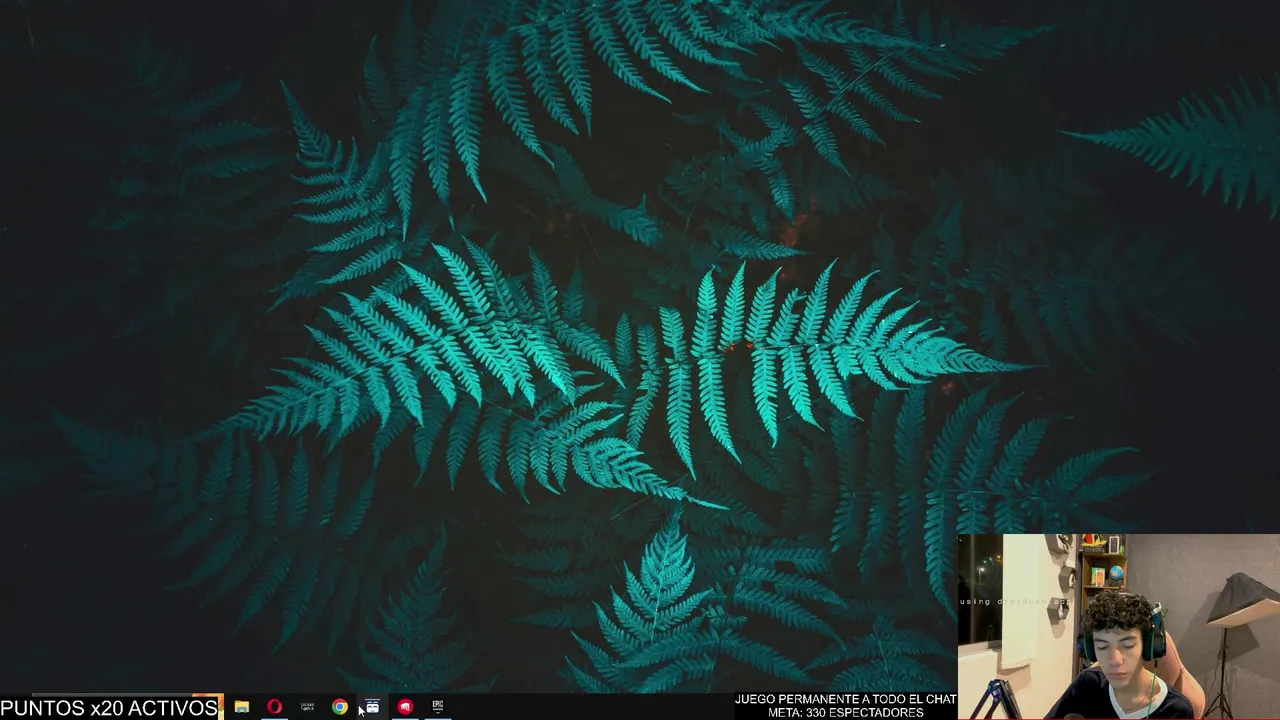Open File Explorer from the taskbar
The image size is (1280, 720).
point(242,706)
